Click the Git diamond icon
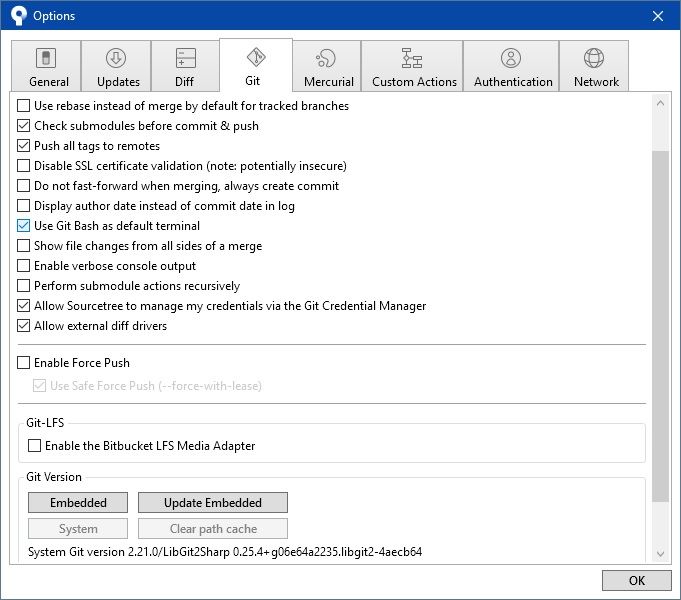This screenshot has width=681, height=600. [256, 57]
